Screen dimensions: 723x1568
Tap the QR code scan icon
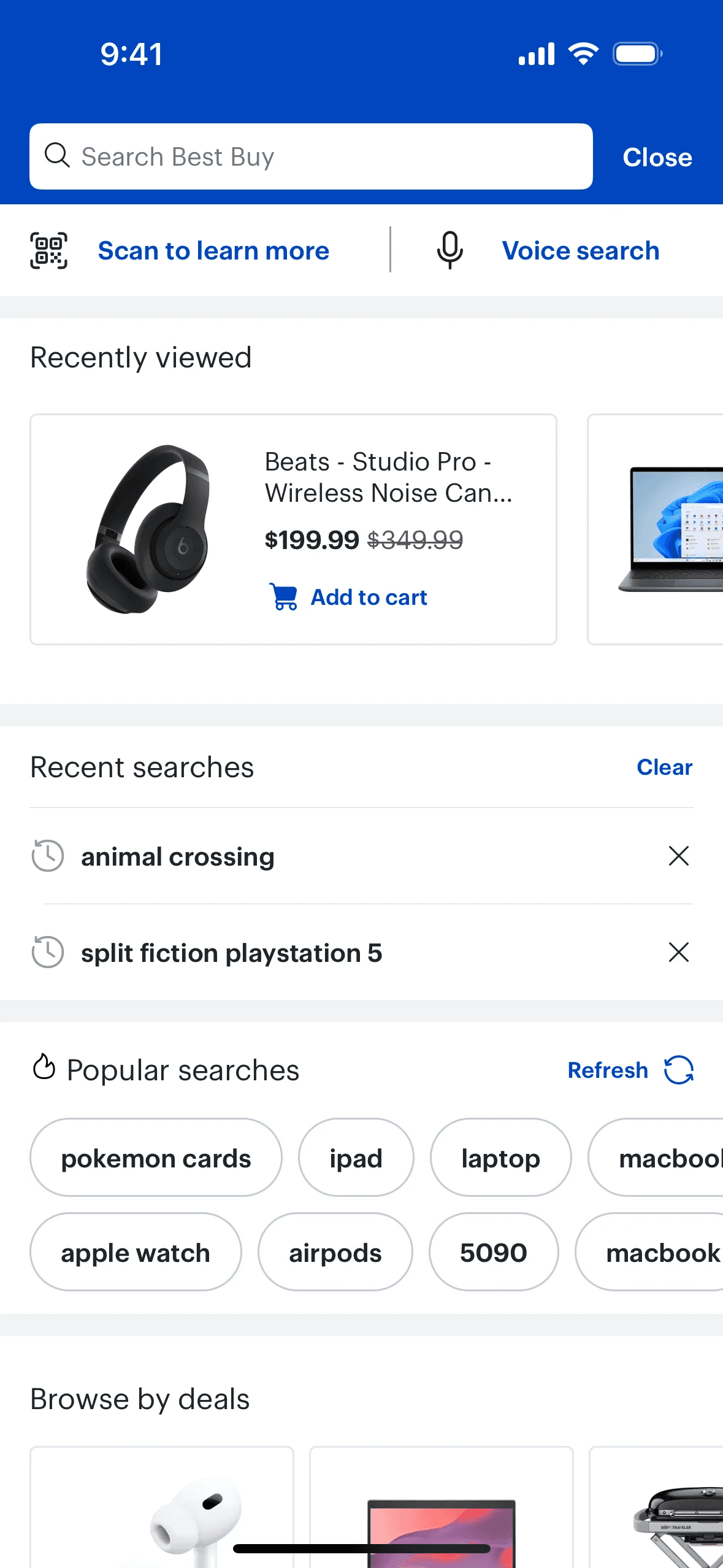tap(49, 251)
